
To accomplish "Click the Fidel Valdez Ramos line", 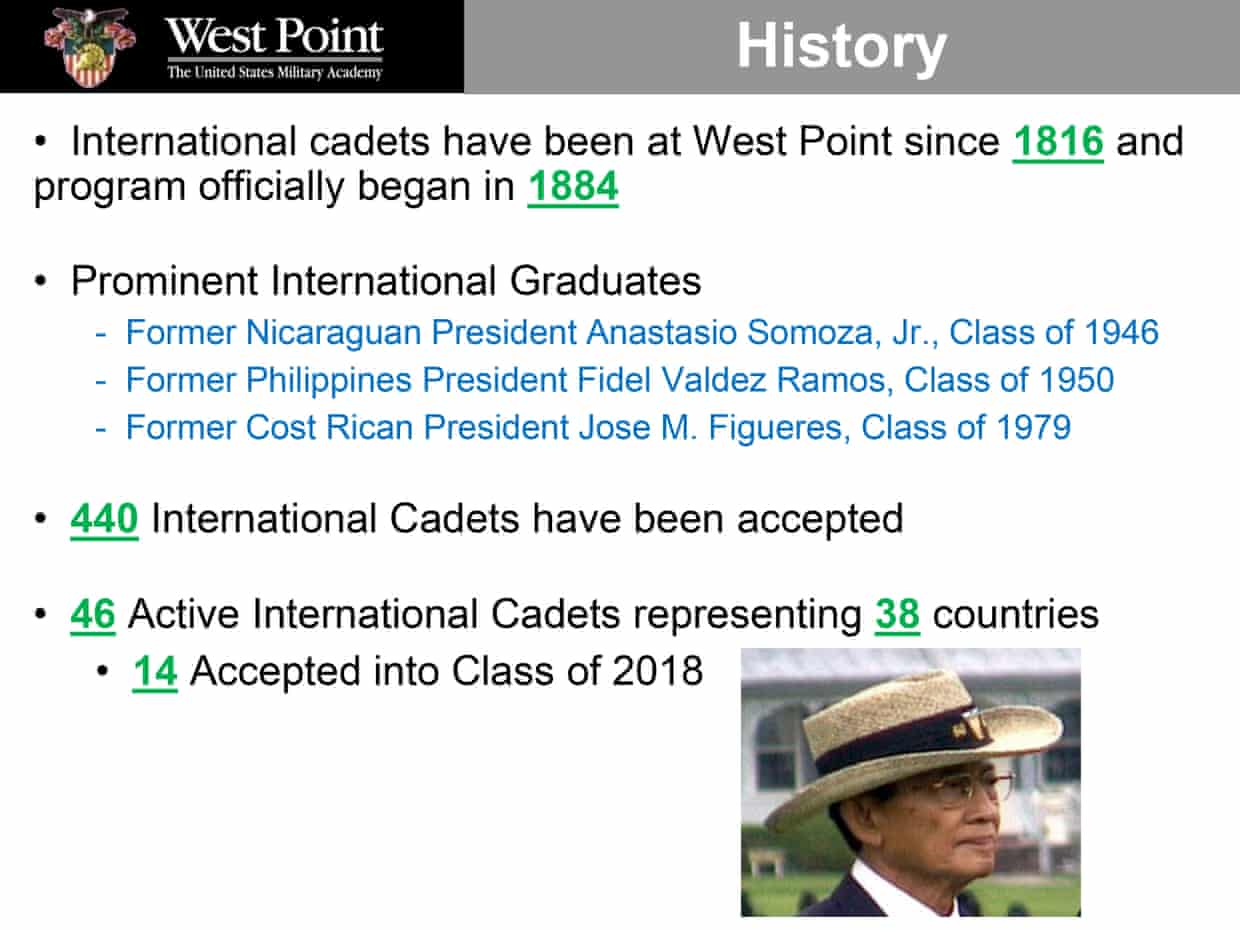I will click(x=619, y=380).
